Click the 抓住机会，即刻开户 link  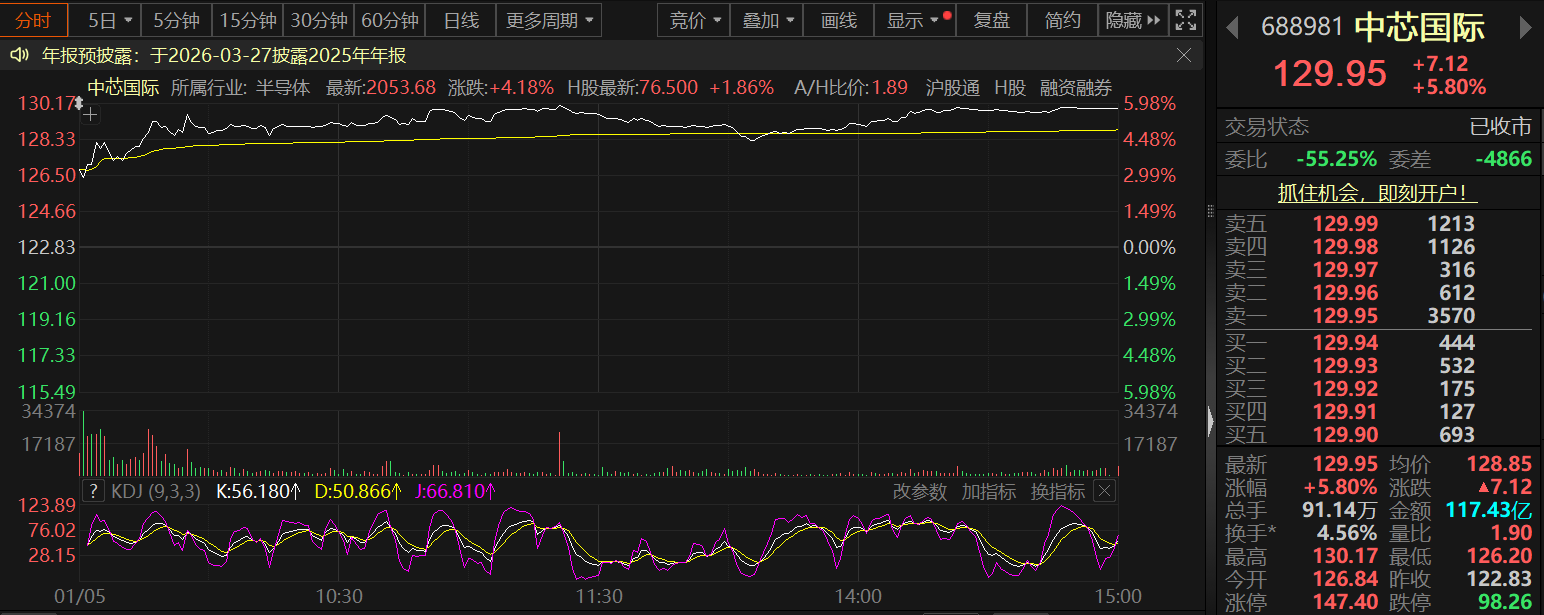click(1378, 193)
